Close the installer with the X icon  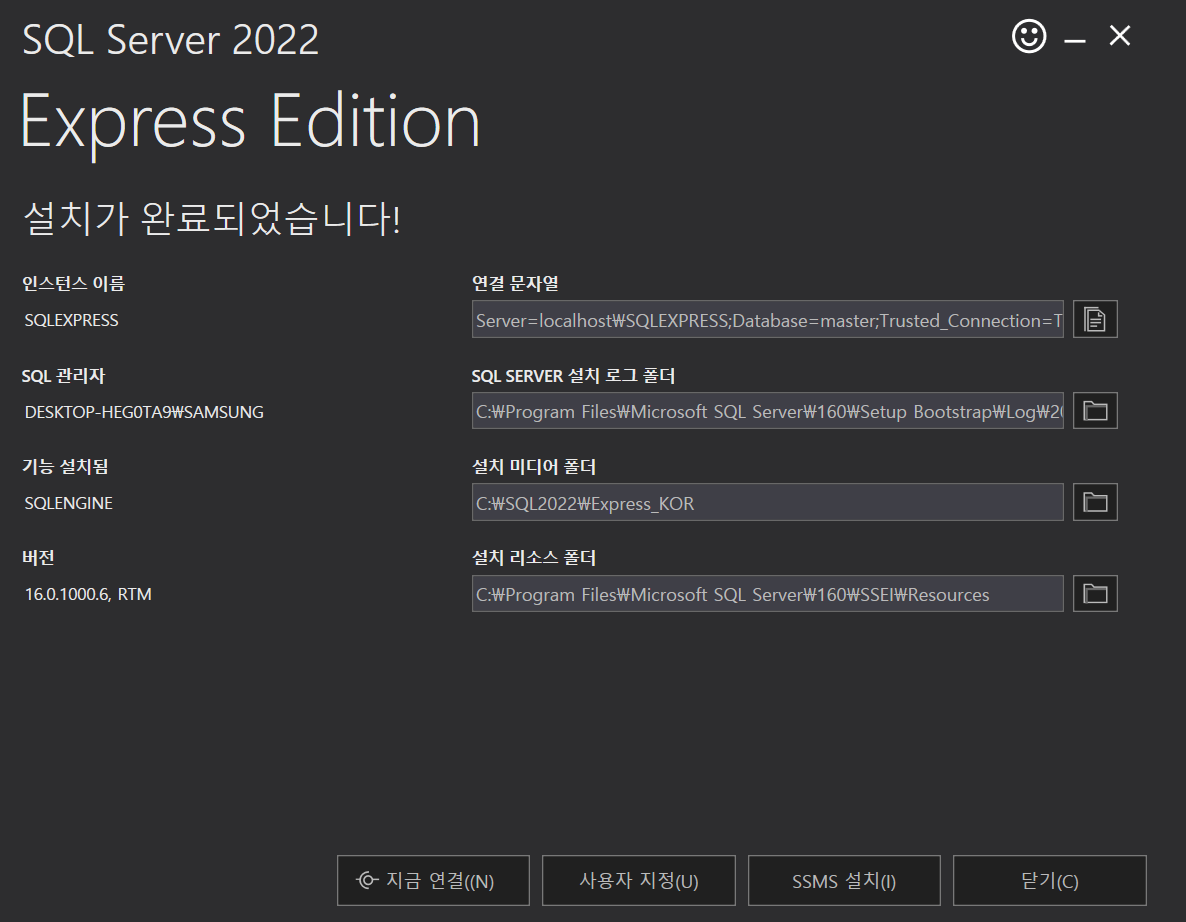pos(1119,36)
